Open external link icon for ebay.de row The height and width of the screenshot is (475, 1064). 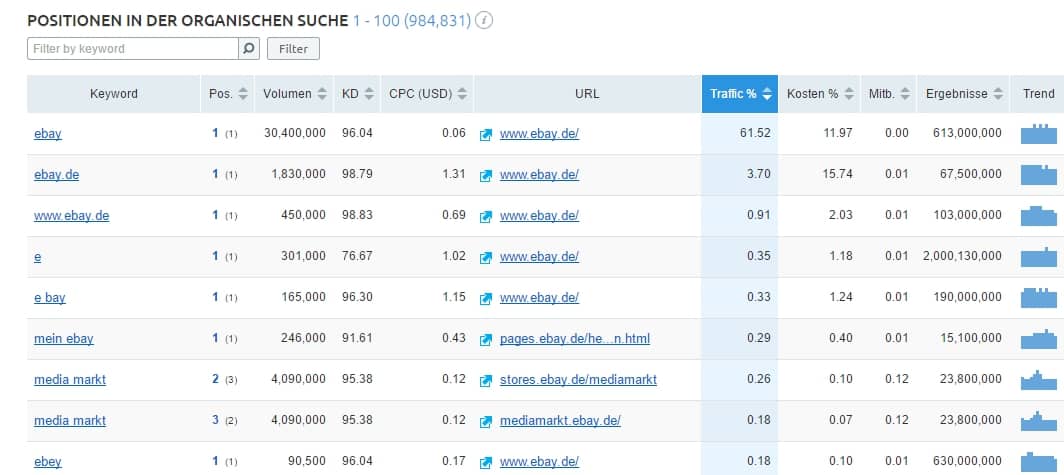pos(486,175)
